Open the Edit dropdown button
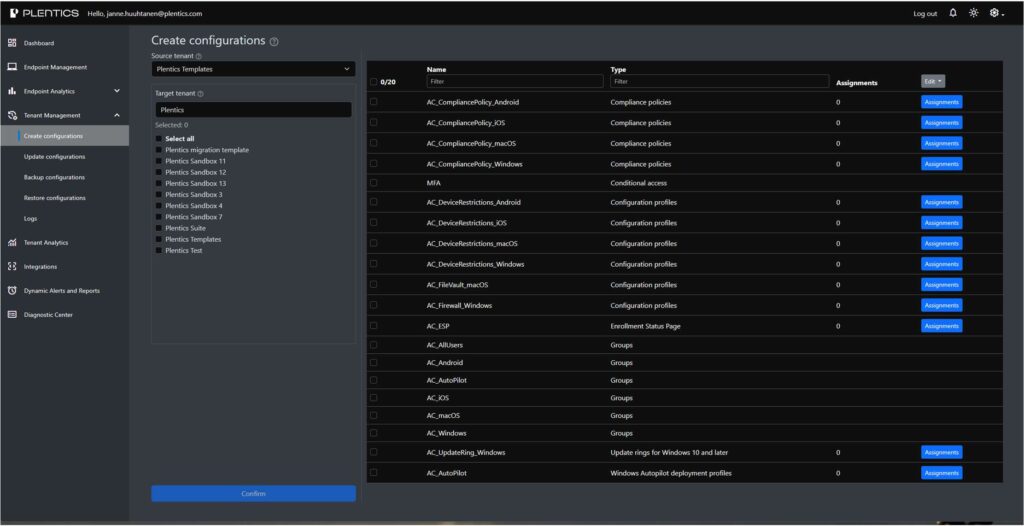This screenshot has width=1024, height=526. tap(933, 81)
